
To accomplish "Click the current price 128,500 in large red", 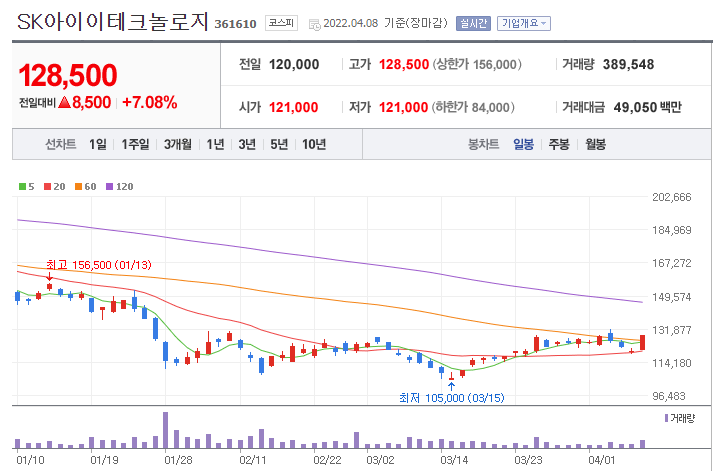I will click(x=68, y=75).
